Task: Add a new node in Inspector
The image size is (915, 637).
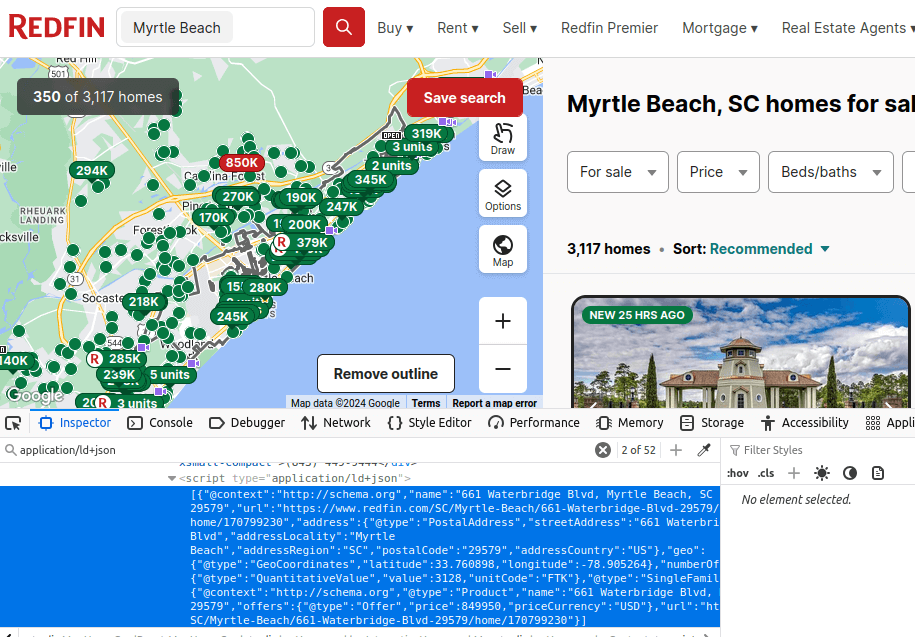Action: 676,450
